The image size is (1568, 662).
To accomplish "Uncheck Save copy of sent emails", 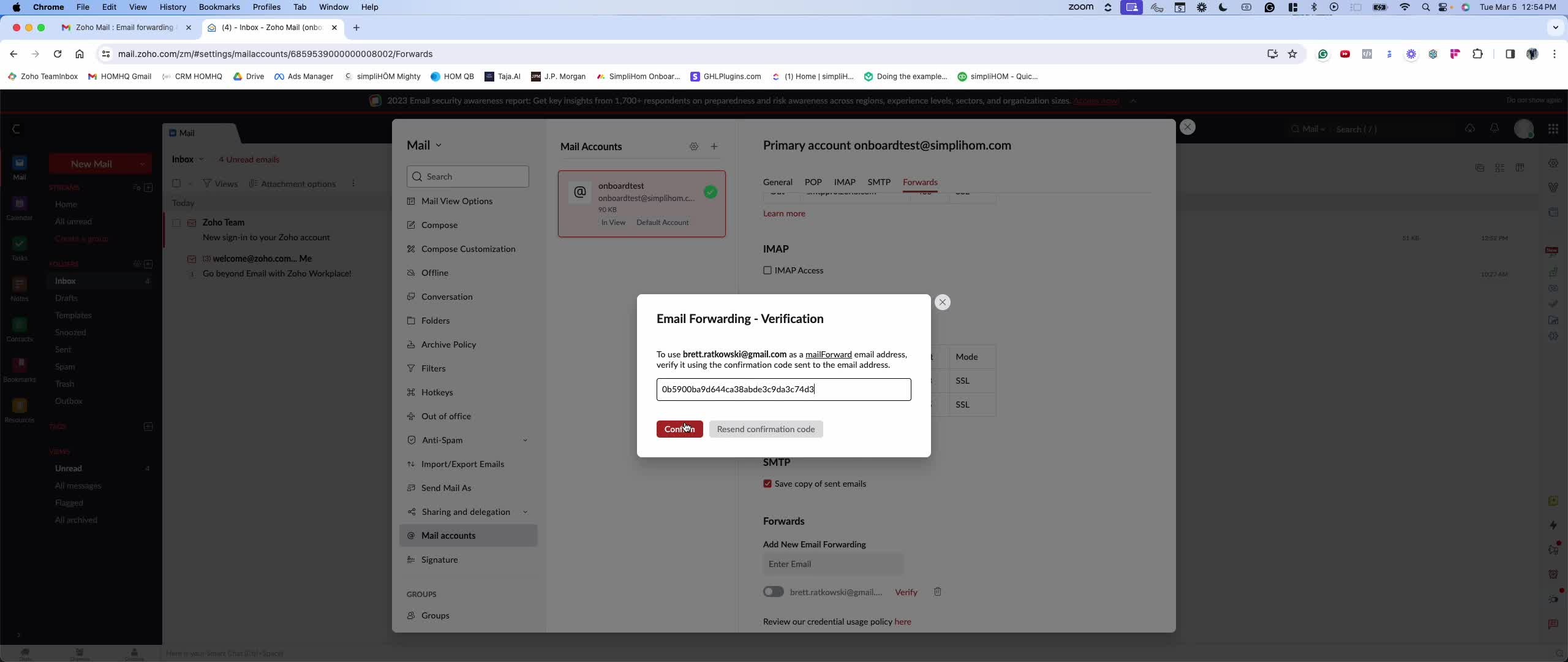I will pos(767,484).
